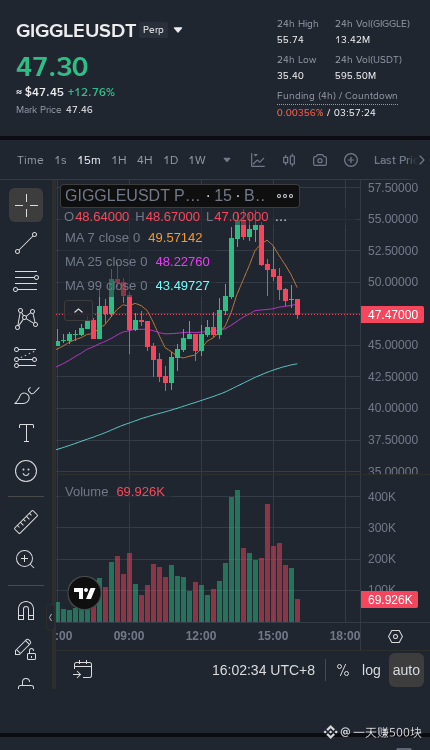Select the 4H interval
Viewport: 430px width, 750px height.
[145, 160]
